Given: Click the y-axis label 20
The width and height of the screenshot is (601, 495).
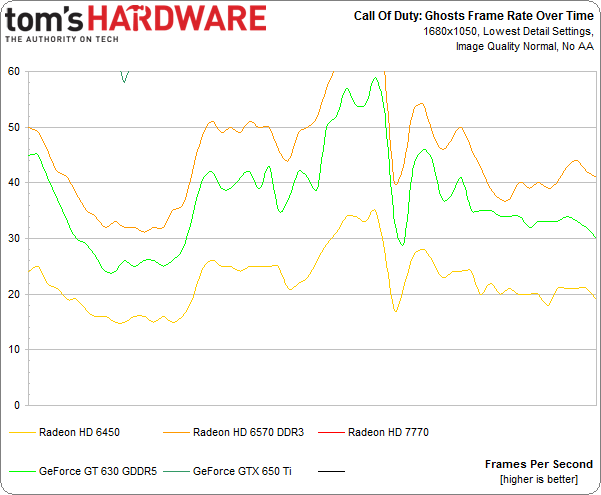Looking at the screenshot, I should (14, 294).
